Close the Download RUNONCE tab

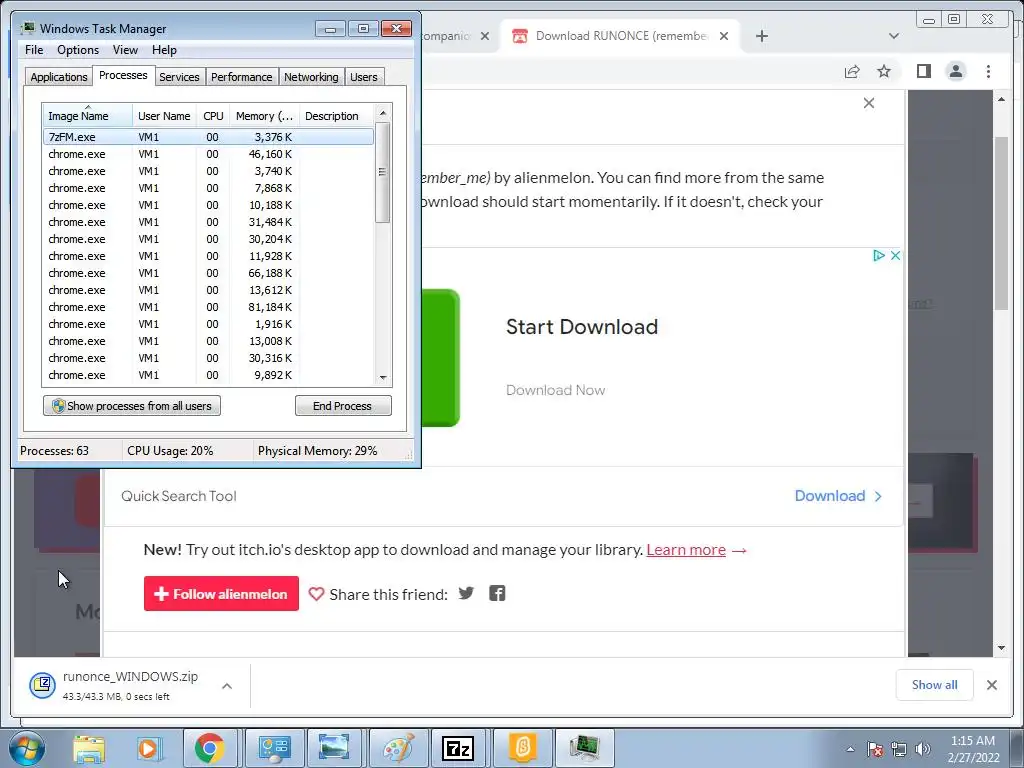[x=724, y=36]
